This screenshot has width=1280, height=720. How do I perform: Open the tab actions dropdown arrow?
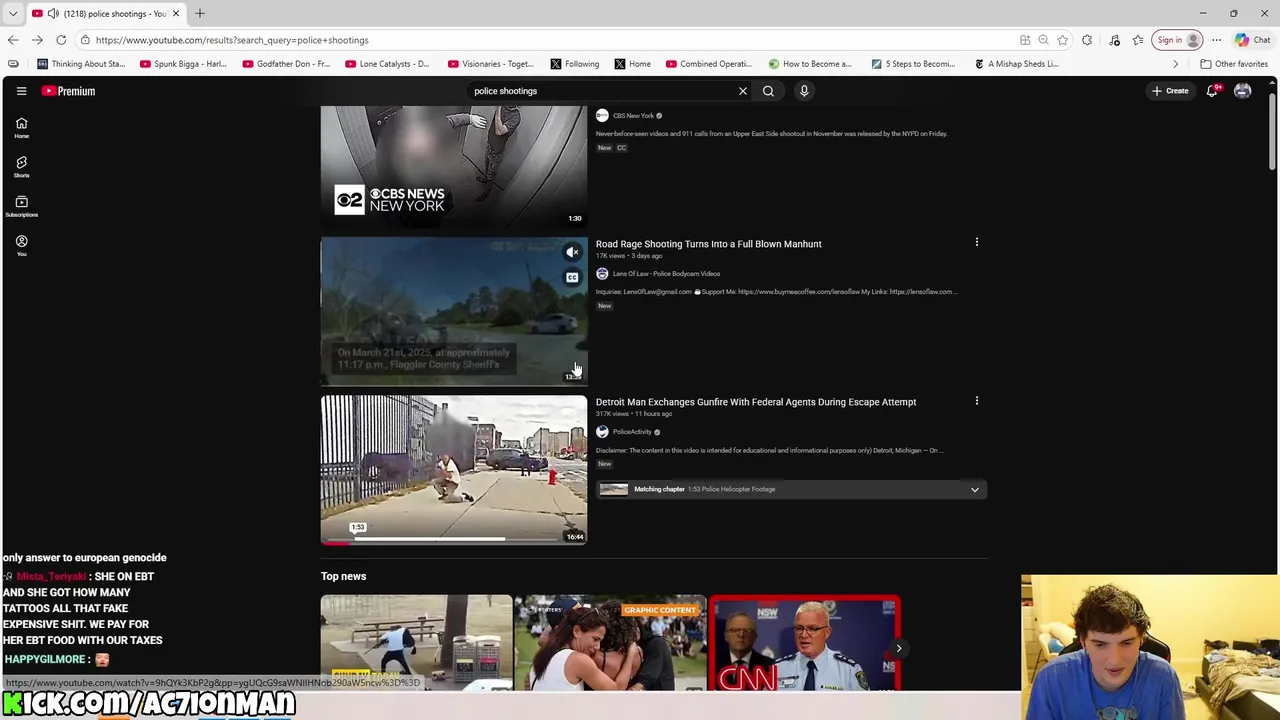(x=13, y=13)
